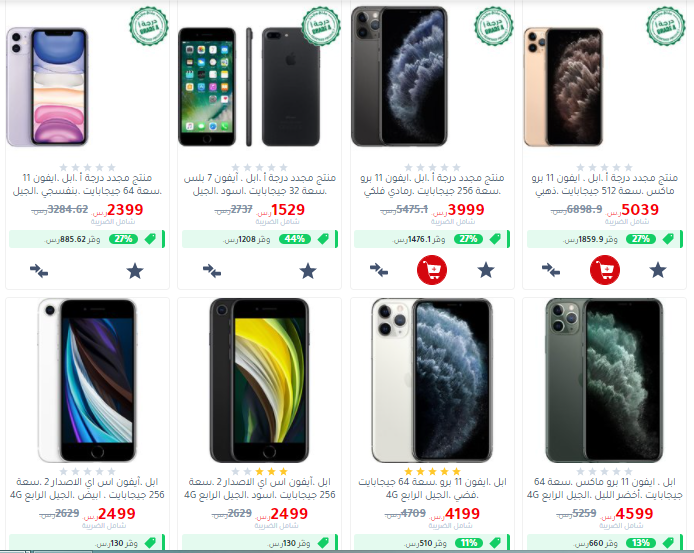Click compare arrows for iPhone 7 Plus
The height and width of the screenshot is (553, 694).
click(x=212, y=271)
